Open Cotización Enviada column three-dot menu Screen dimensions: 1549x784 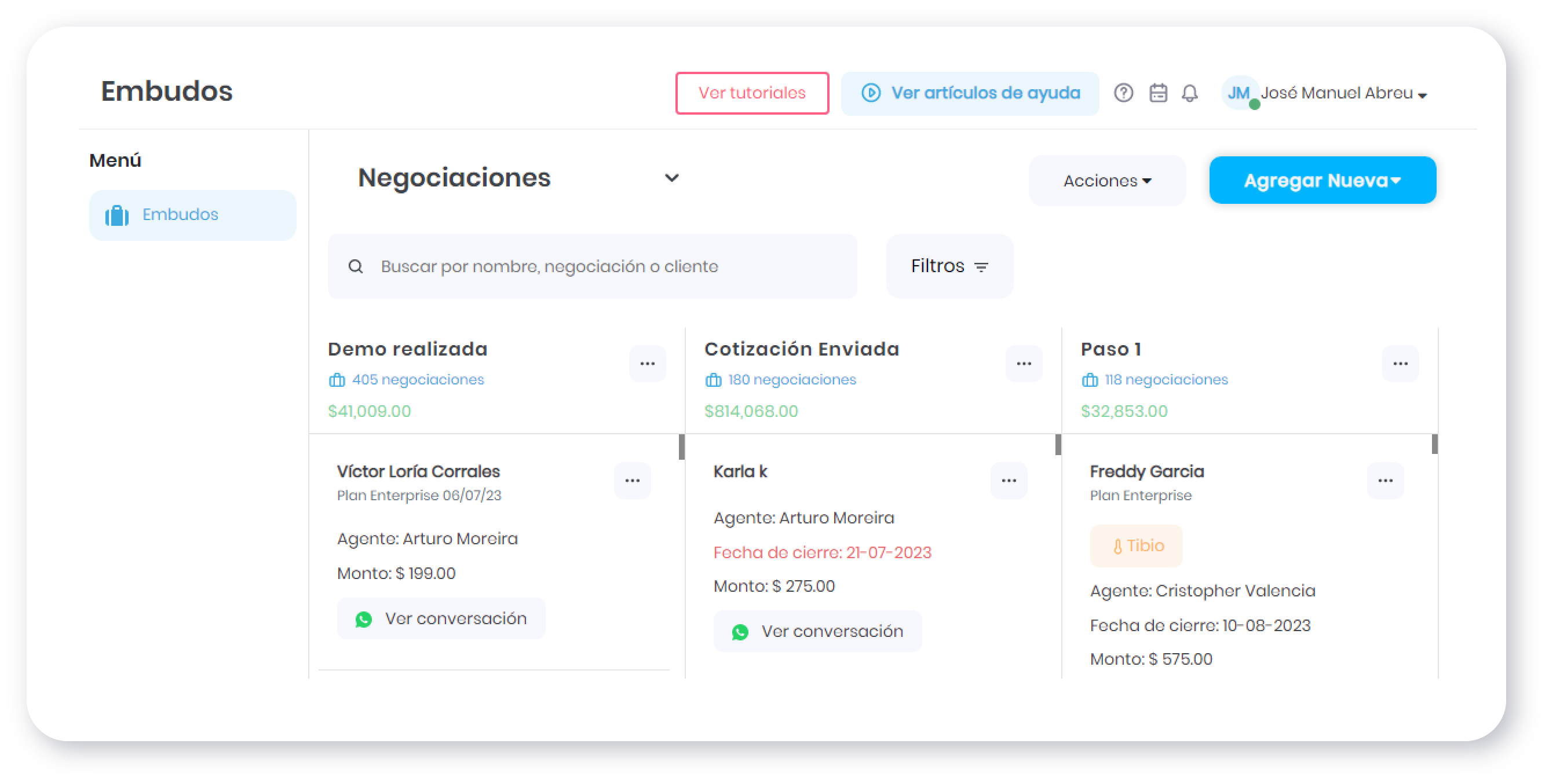tap(1024, 364)
